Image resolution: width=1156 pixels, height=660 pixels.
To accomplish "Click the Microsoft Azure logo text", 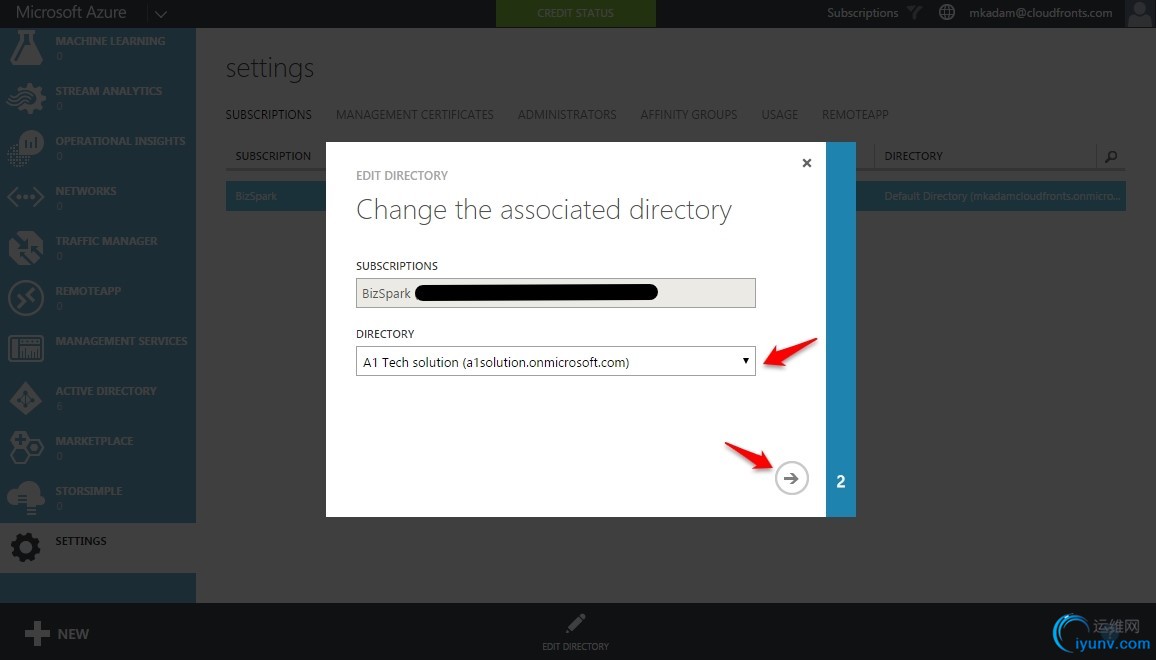I will 71,13.
